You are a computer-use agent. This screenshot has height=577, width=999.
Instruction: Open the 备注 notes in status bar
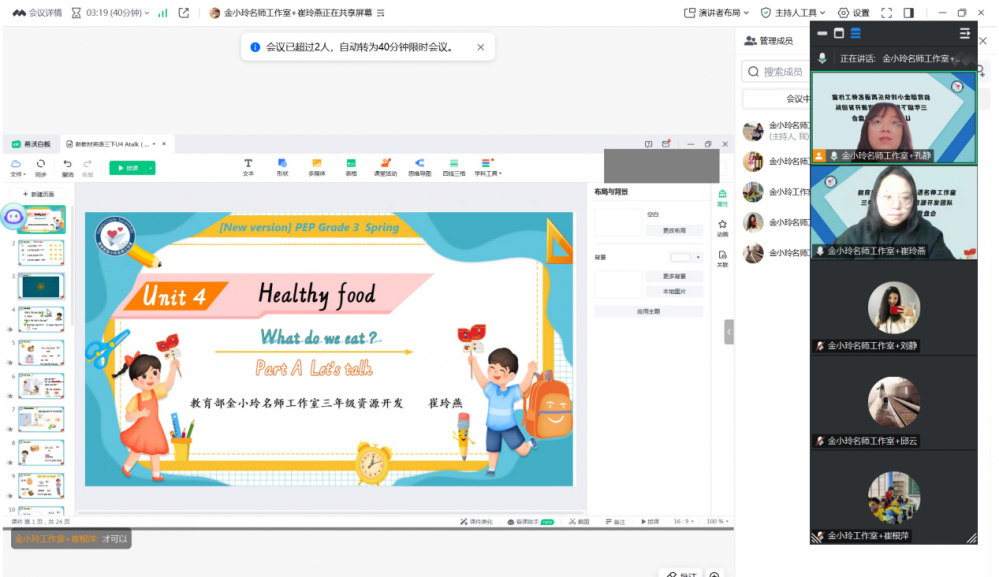(615, 522)
